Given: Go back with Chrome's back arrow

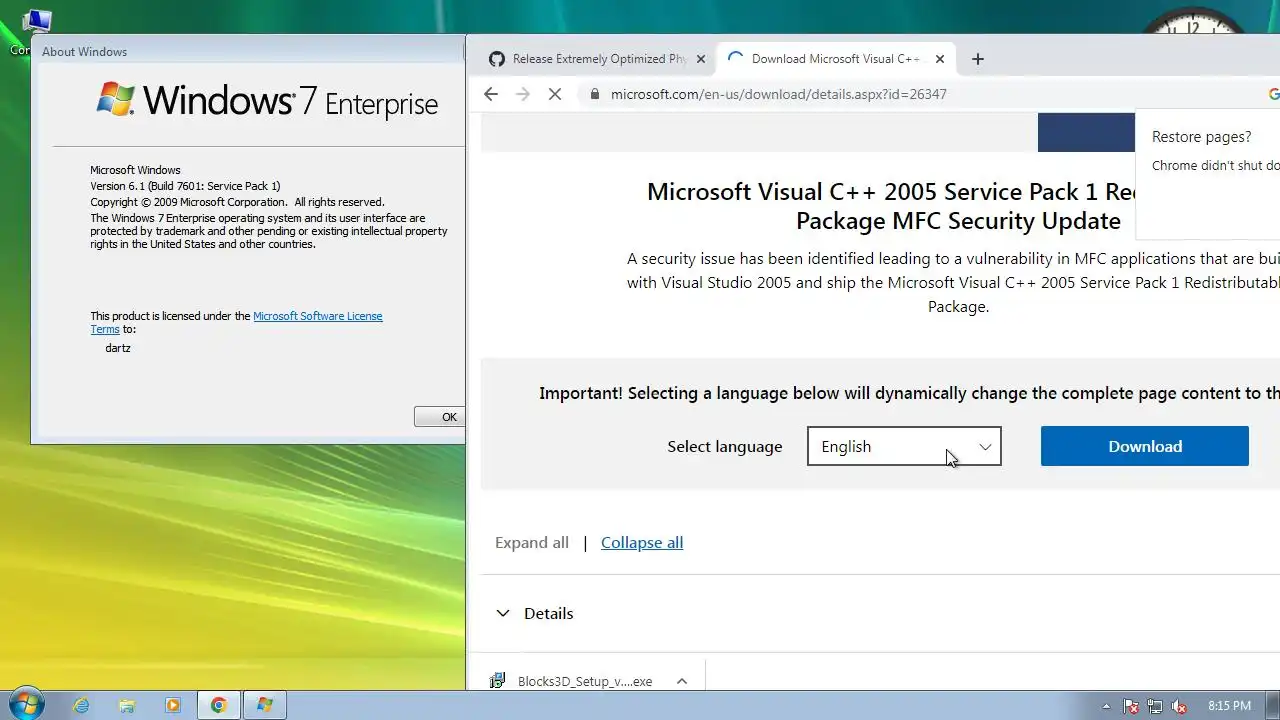Looking at the screenshot, I should [x=490, y=94].
